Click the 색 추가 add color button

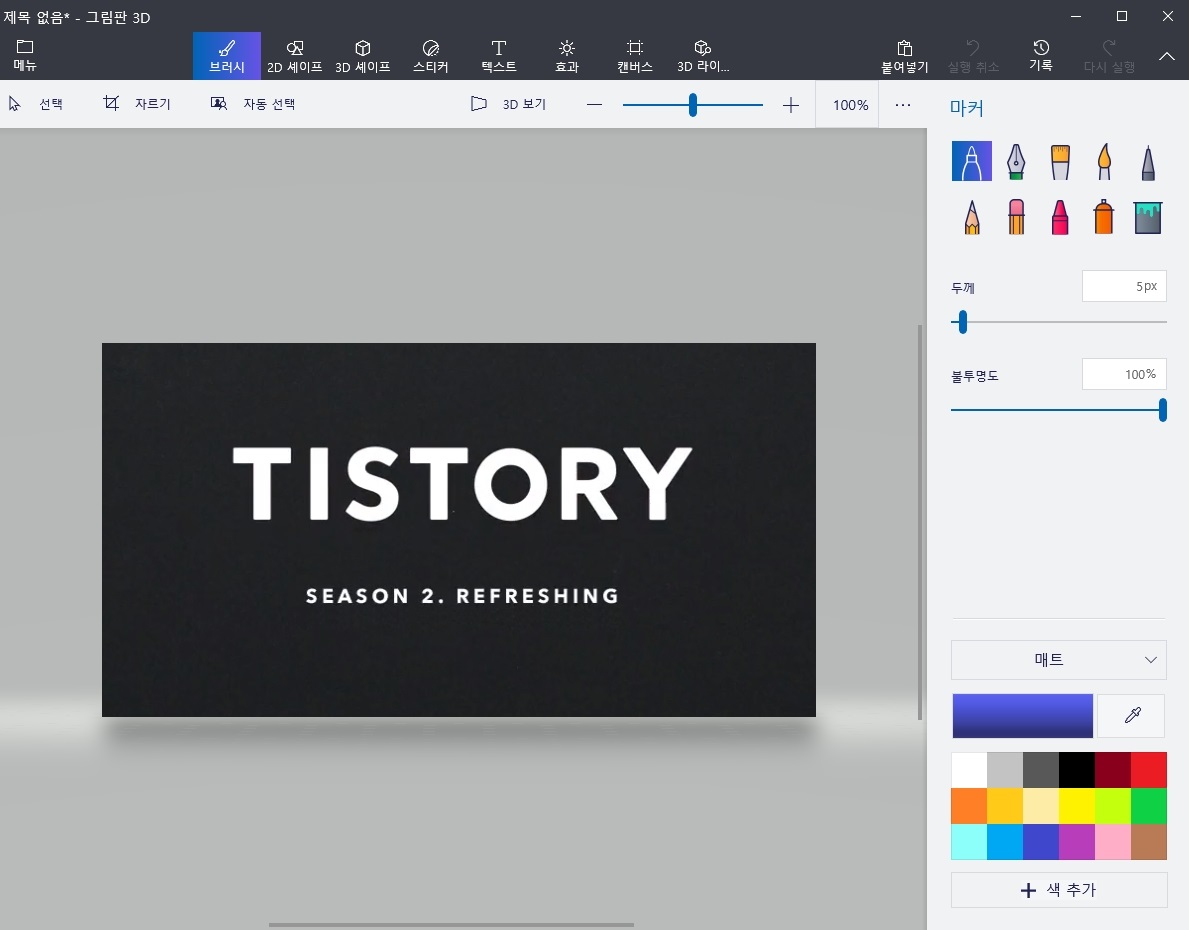1059,890
